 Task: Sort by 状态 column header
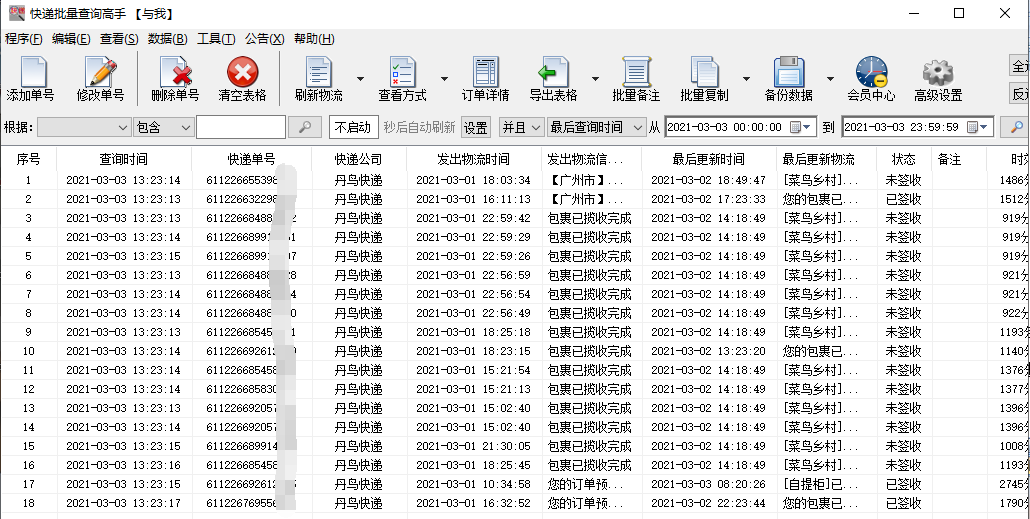[904, 159]
